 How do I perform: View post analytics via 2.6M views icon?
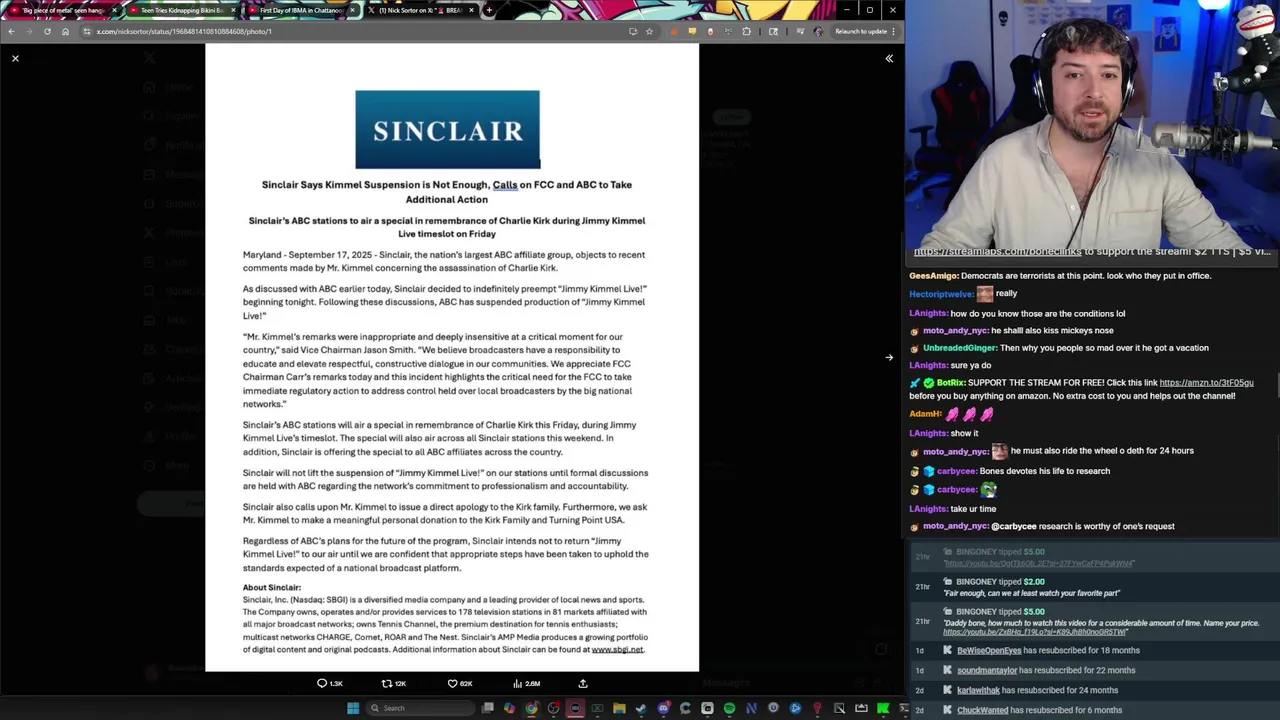[526, 683]
